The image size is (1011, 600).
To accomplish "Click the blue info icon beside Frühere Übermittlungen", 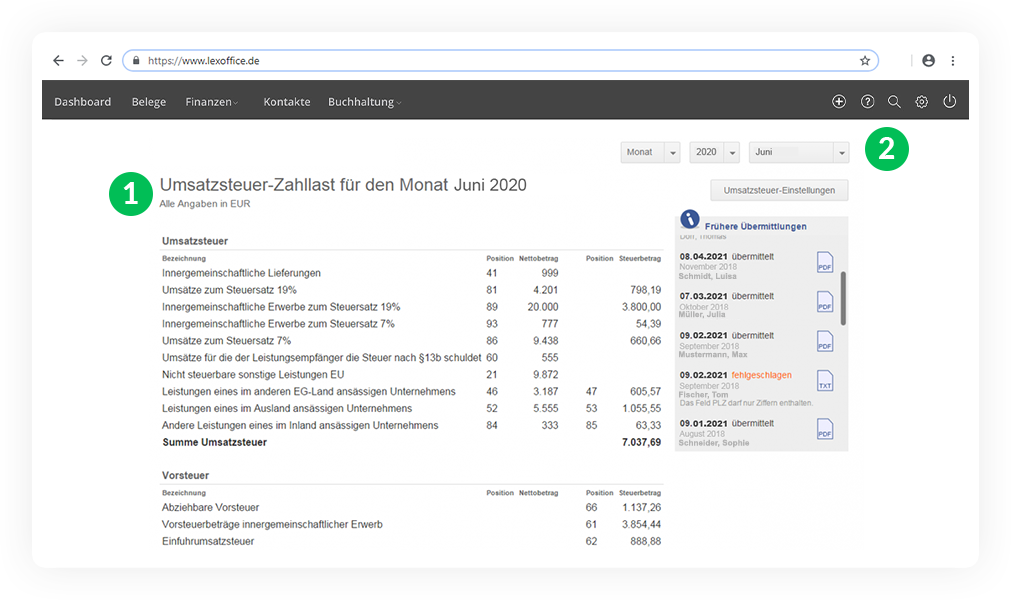I will click(x=690, y=219).
